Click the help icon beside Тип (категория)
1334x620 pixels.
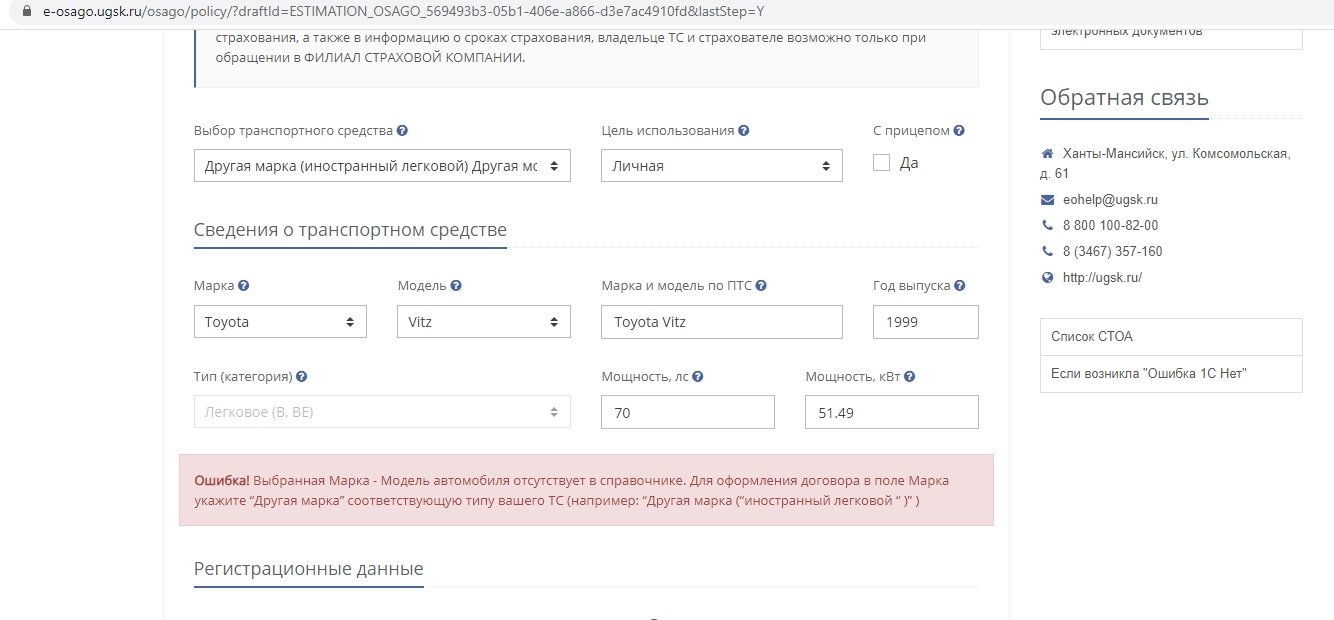tap(302, 377)
